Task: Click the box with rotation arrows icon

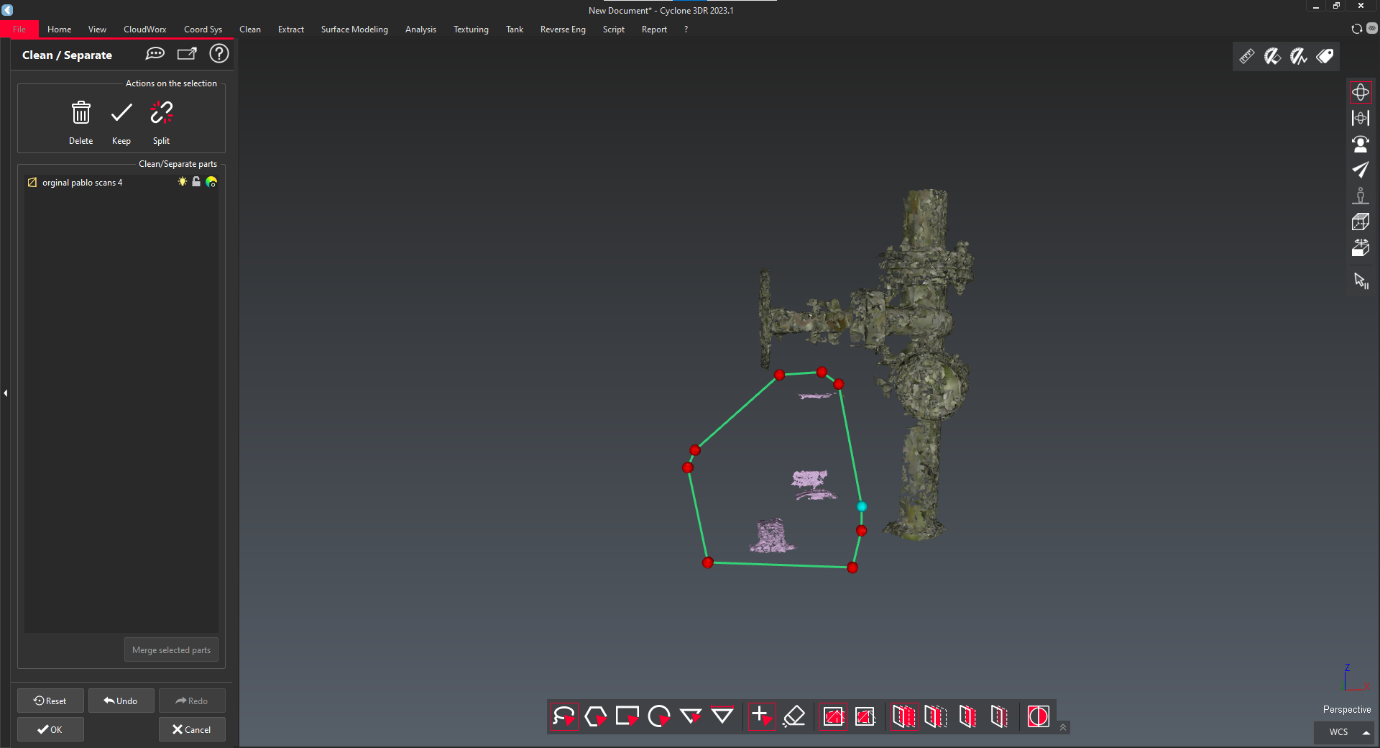Action: pyautogui.click(x=1360, y=247)
